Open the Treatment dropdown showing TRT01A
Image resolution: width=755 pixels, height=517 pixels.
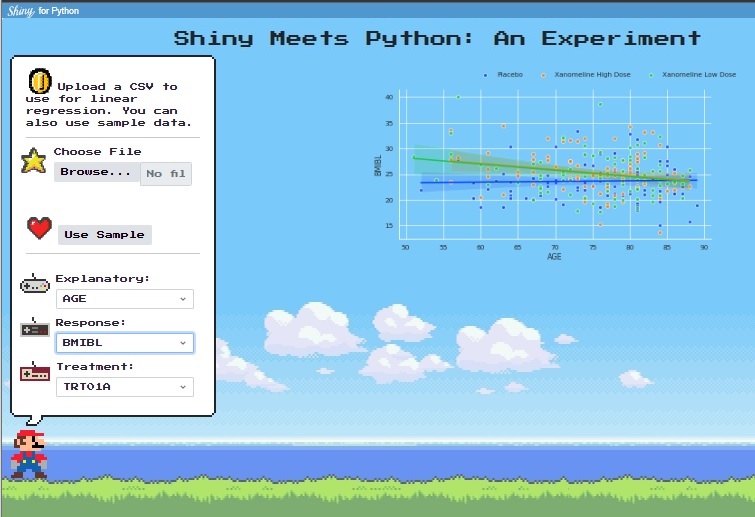(x=125, y=387)
